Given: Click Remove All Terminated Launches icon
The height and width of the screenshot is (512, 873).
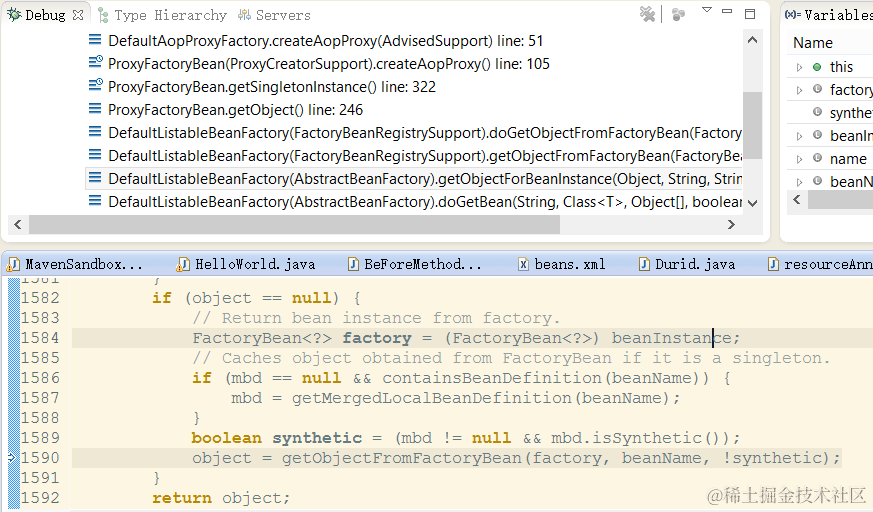Looking at the screenshot, I should 647,14.
